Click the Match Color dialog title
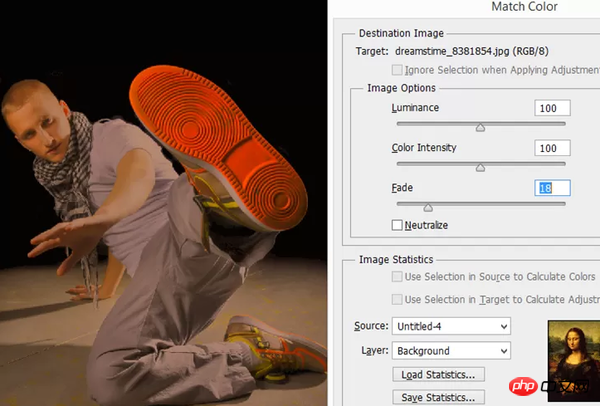The image size is (600, 406). coord(524,7)
